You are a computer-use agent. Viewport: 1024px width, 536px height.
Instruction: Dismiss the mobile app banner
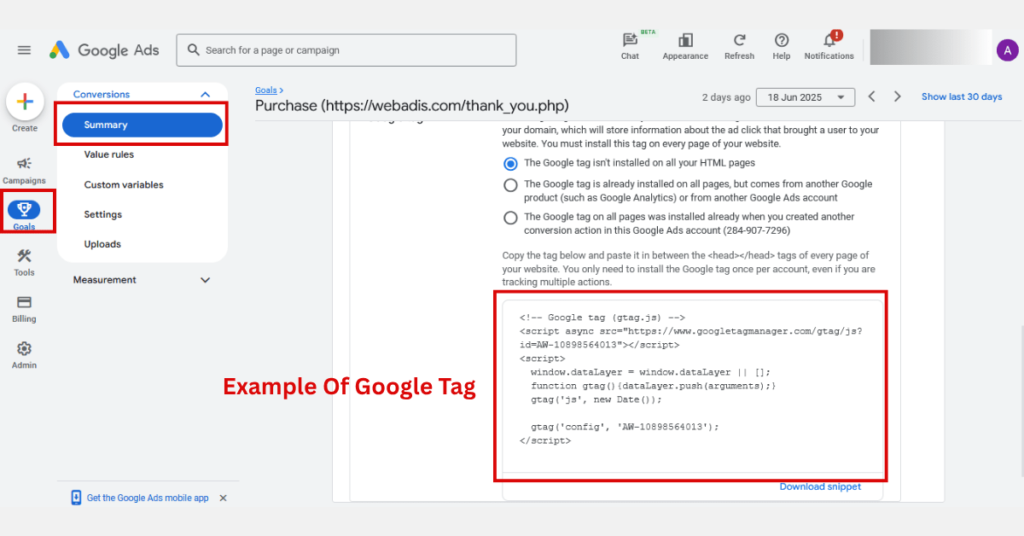pos(223,497)
